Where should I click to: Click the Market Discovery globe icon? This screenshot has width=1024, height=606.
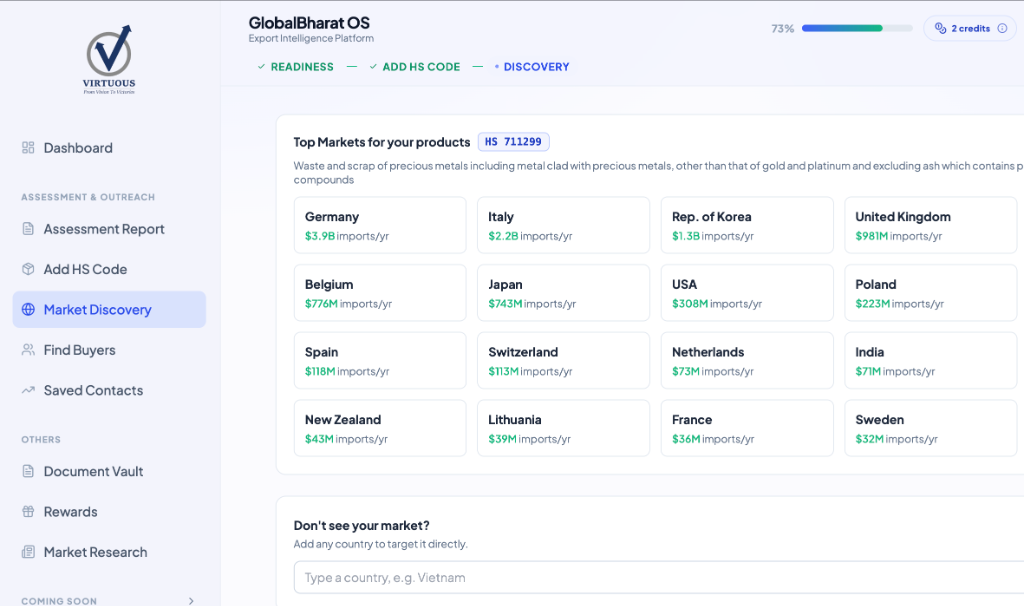point(28,310)
